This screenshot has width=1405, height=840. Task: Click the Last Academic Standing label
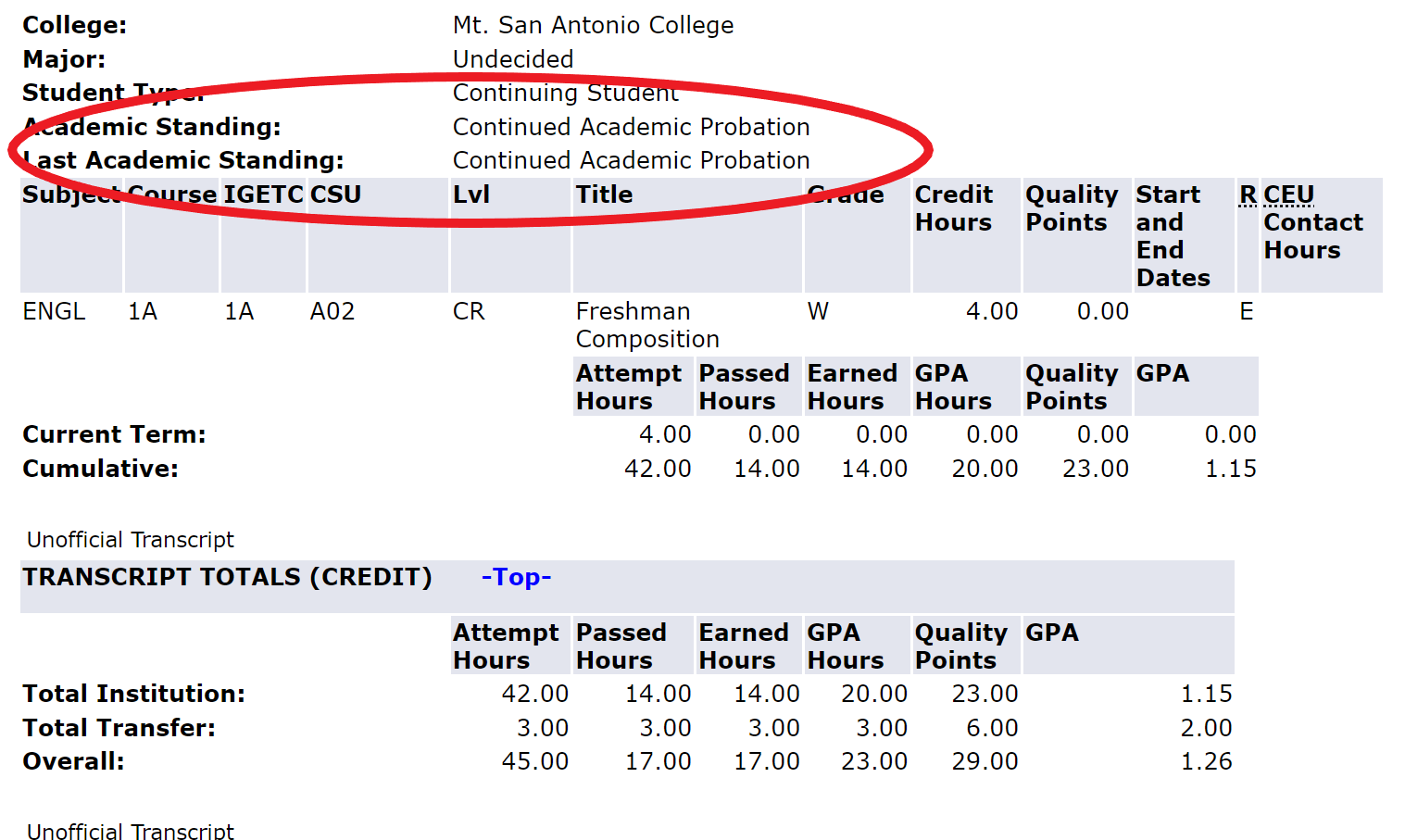183,160
